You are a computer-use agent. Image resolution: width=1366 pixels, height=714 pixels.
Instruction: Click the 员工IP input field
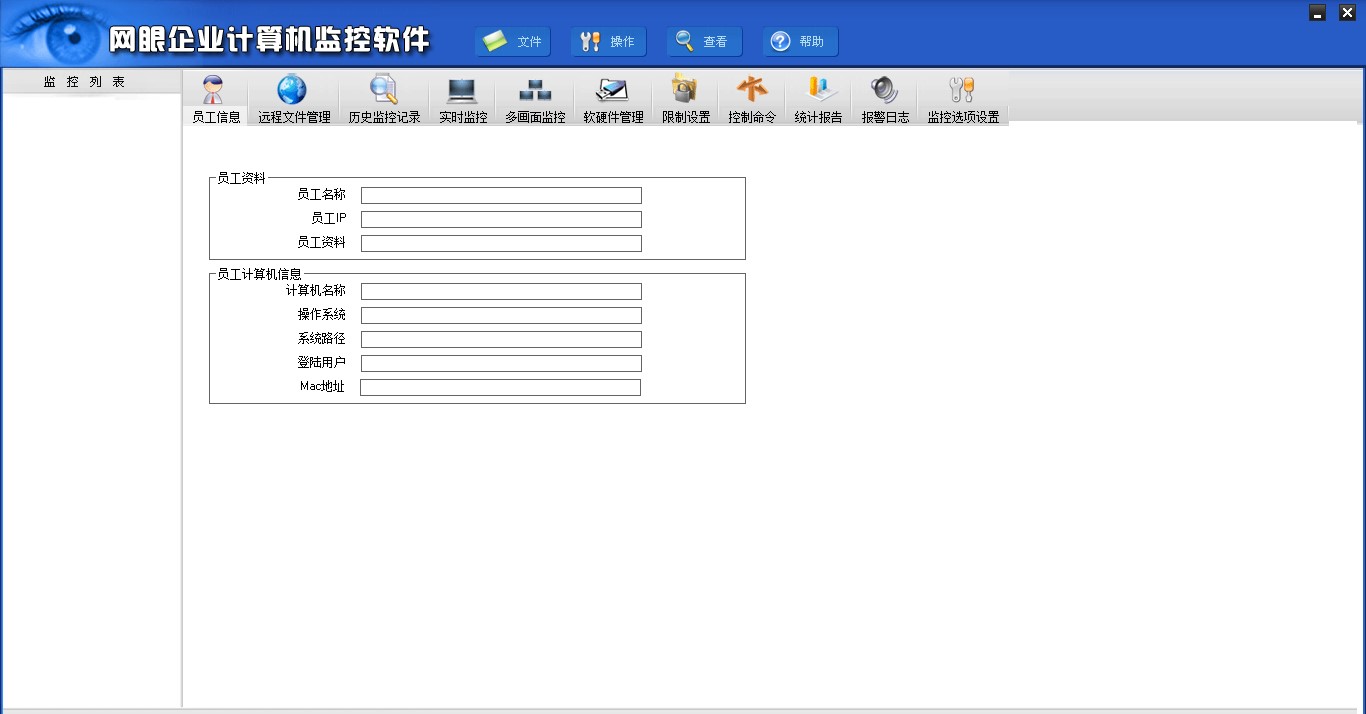(501, 219)
